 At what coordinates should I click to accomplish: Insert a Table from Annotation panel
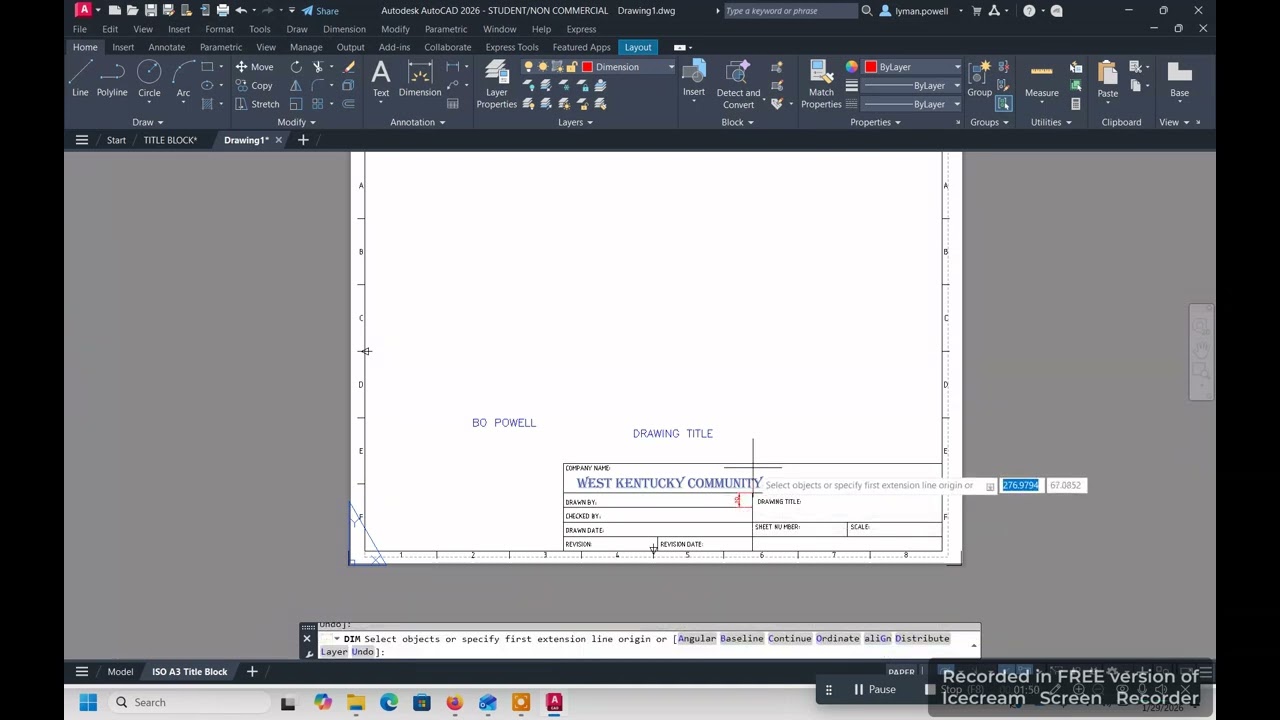click(x=453, y=104)
